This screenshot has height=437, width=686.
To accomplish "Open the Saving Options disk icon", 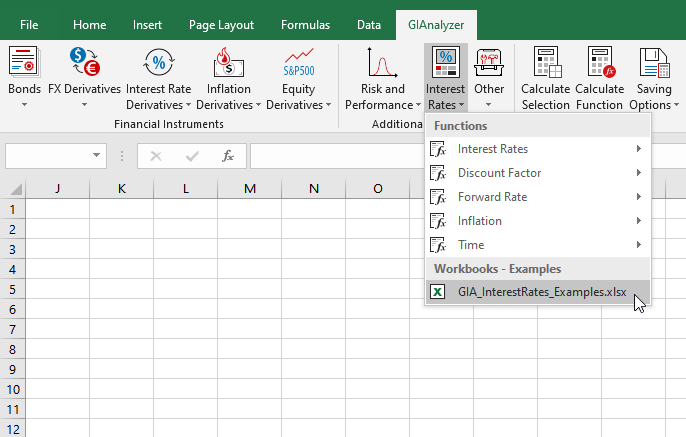I will (654, 62).
